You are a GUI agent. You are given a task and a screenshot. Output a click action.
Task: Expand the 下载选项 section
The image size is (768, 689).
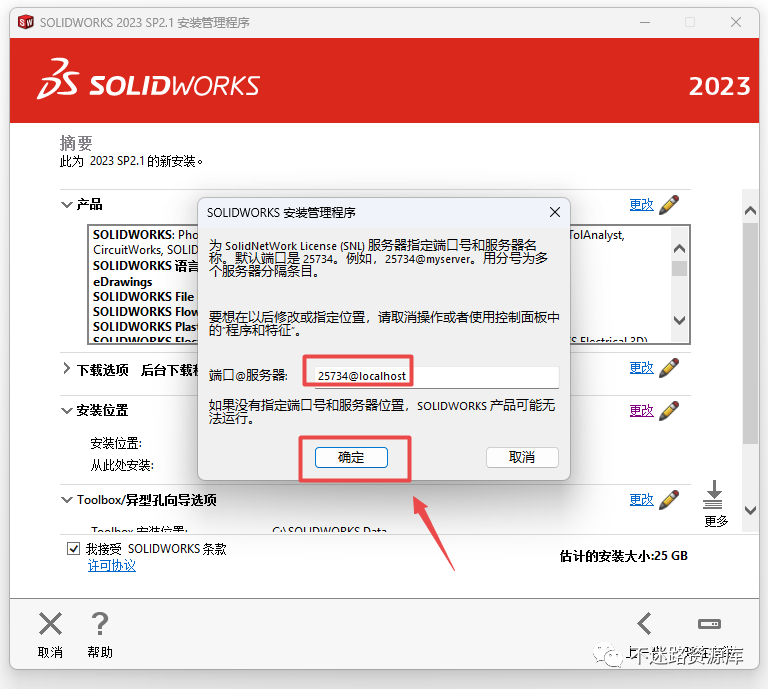click(66, 368)
